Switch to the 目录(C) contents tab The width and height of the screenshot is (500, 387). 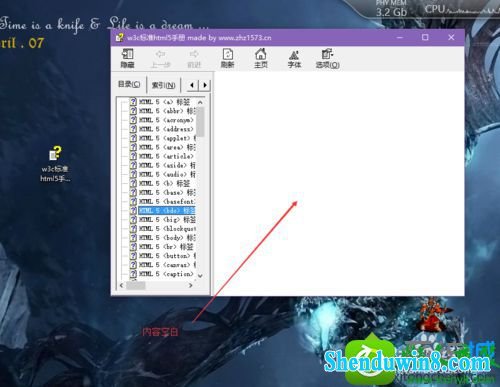[x=129, y=84]
